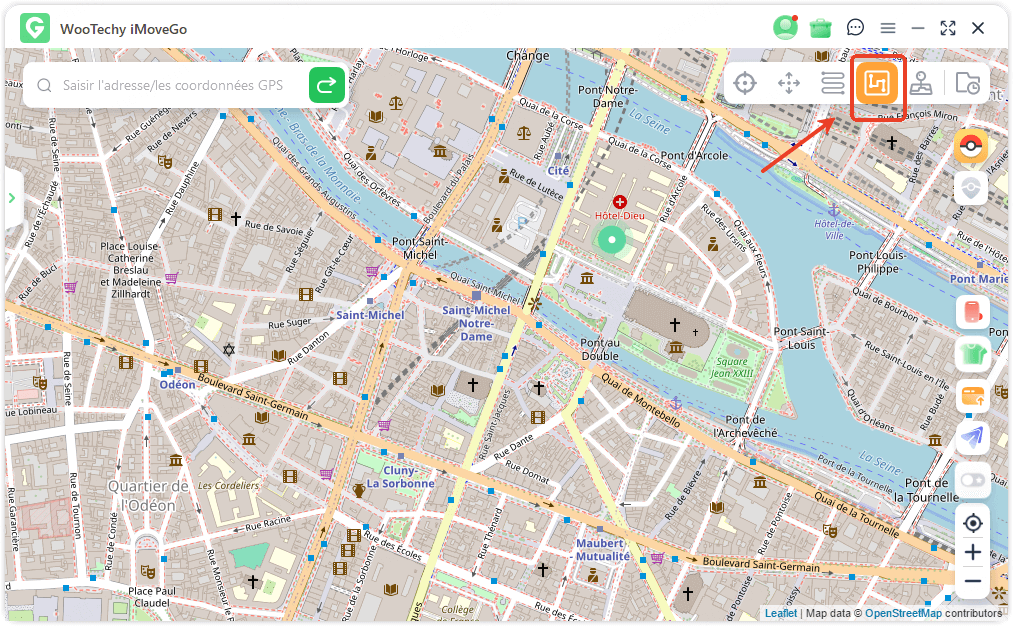Click the red phone device icon

[x=972, y=312]
